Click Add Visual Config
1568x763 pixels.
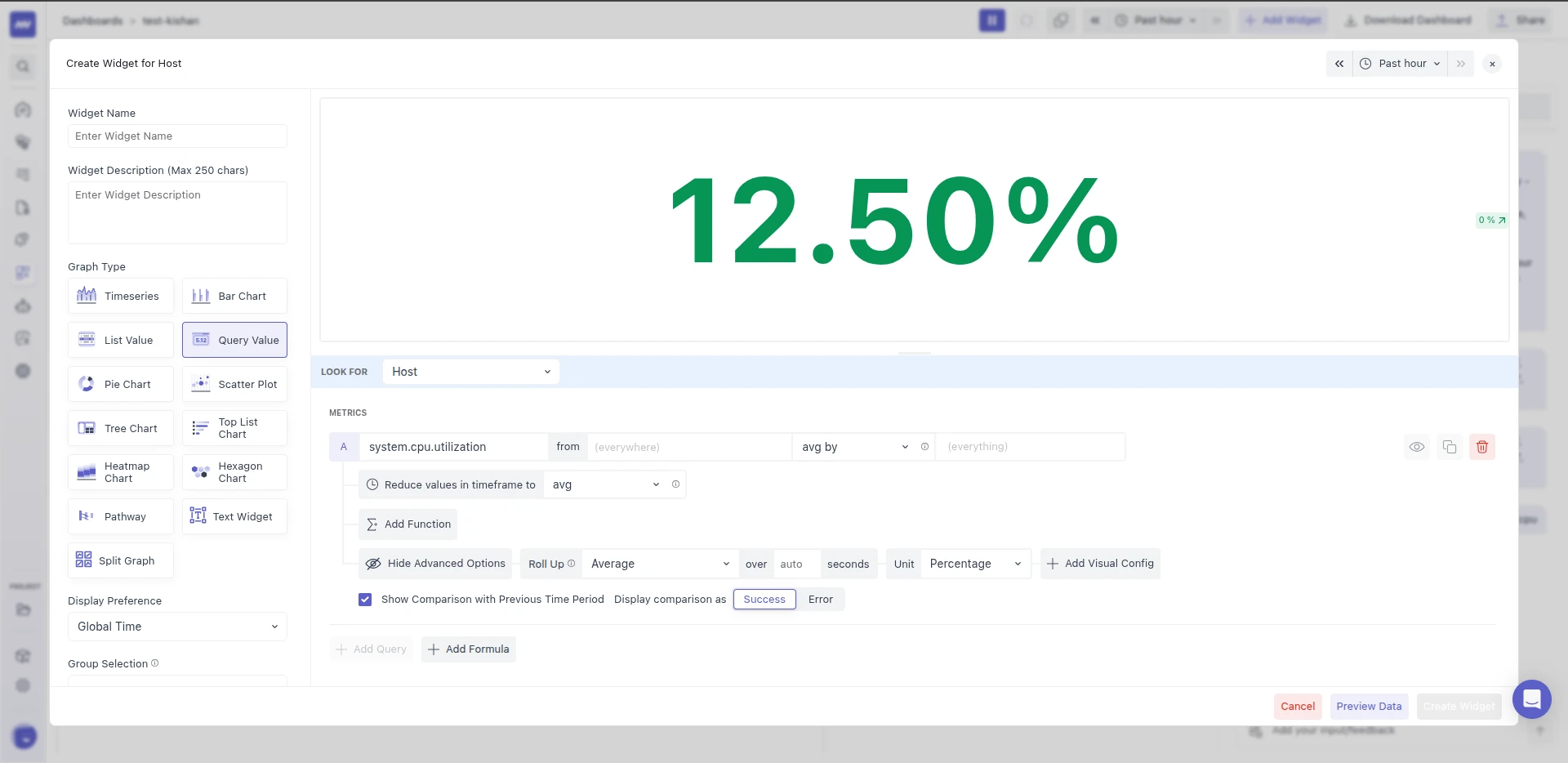(1100, 564)
